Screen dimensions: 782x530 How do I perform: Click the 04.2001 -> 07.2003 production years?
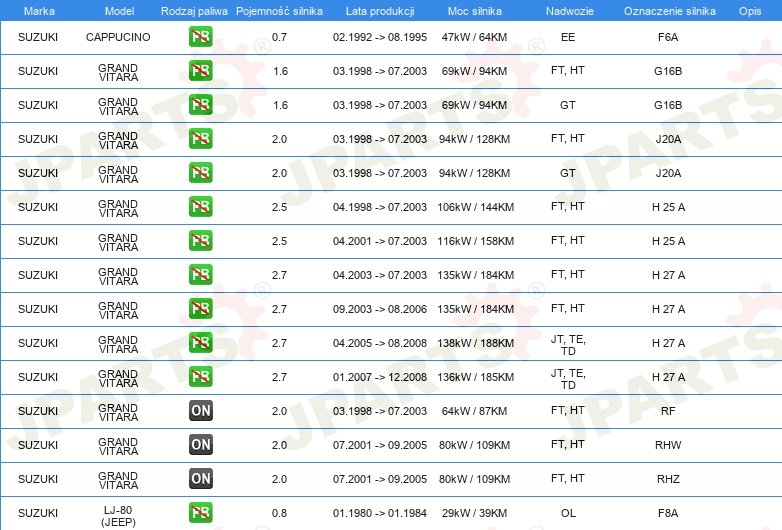(380, 241)
